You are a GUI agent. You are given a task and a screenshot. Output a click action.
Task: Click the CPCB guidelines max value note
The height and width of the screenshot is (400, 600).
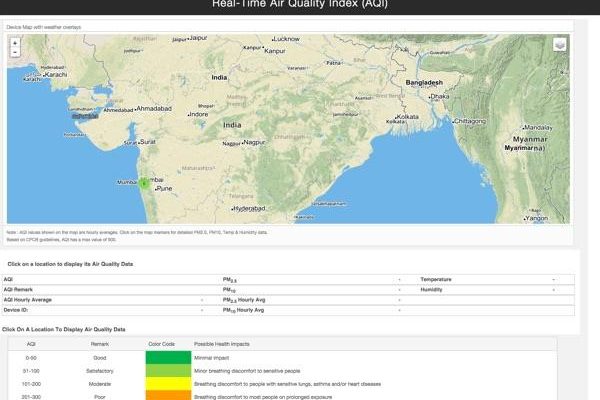[61, 240]
